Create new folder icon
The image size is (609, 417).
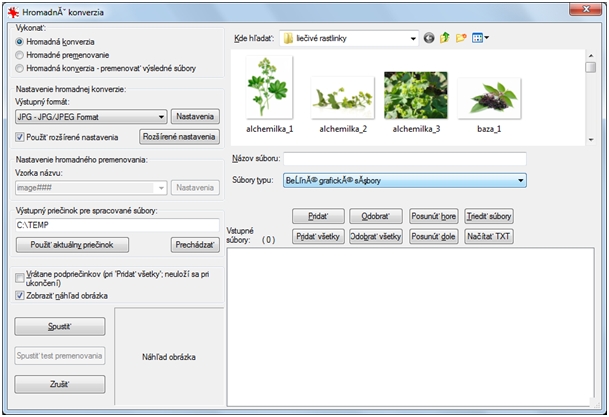[461, 38]
